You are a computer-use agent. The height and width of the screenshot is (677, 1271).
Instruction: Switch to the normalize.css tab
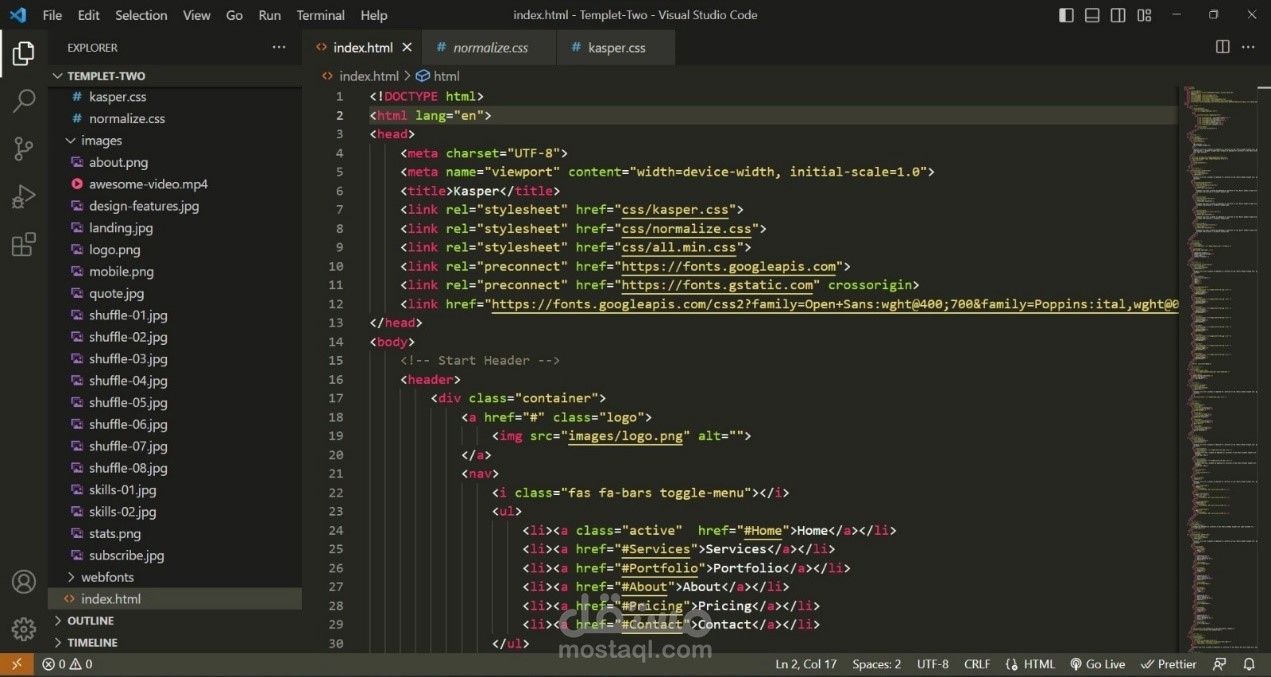click(489, 47)
